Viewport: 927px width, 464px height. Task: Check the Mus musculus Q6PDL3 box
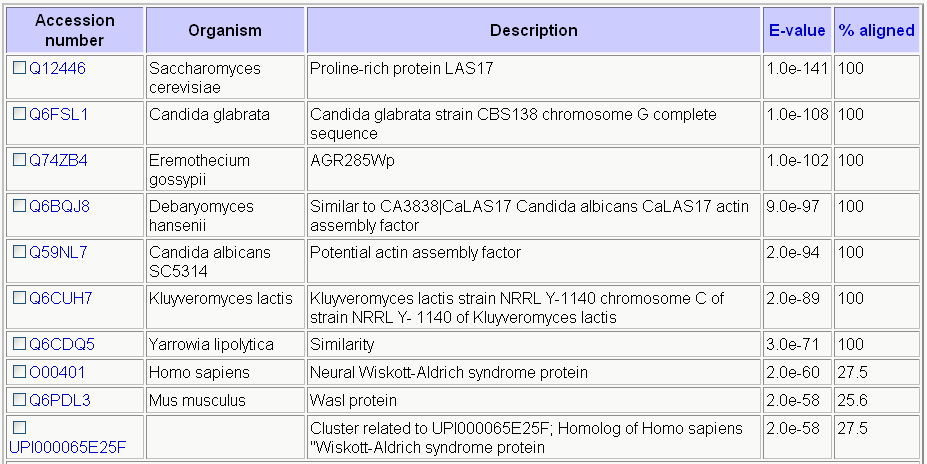[20, 401]
